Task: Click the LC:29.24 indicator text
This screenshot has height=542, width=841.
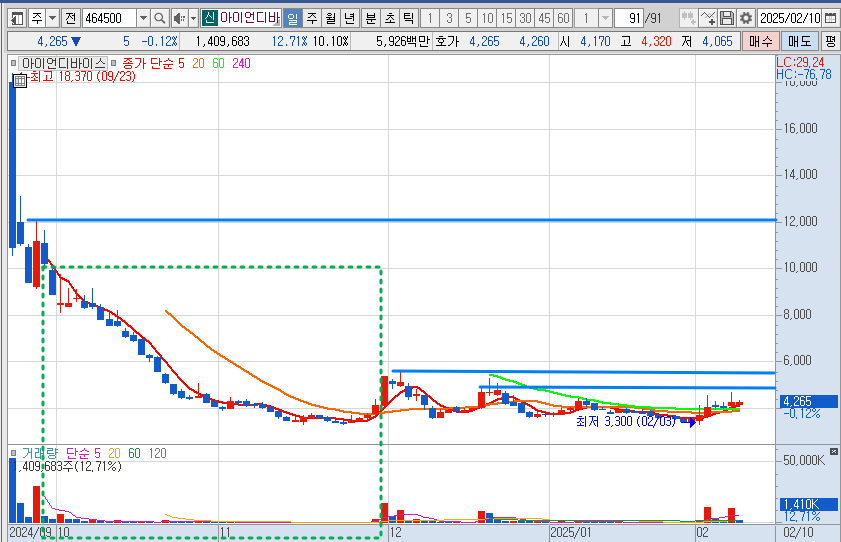Action: tap(800, 62)
